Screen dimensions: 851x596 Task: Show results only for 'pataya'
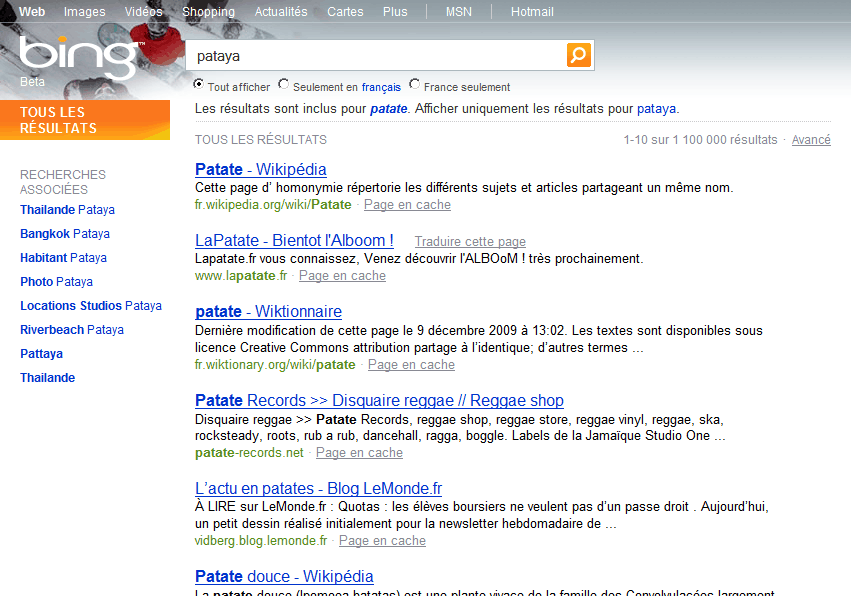pyautogui.click(x=656, y=109)
